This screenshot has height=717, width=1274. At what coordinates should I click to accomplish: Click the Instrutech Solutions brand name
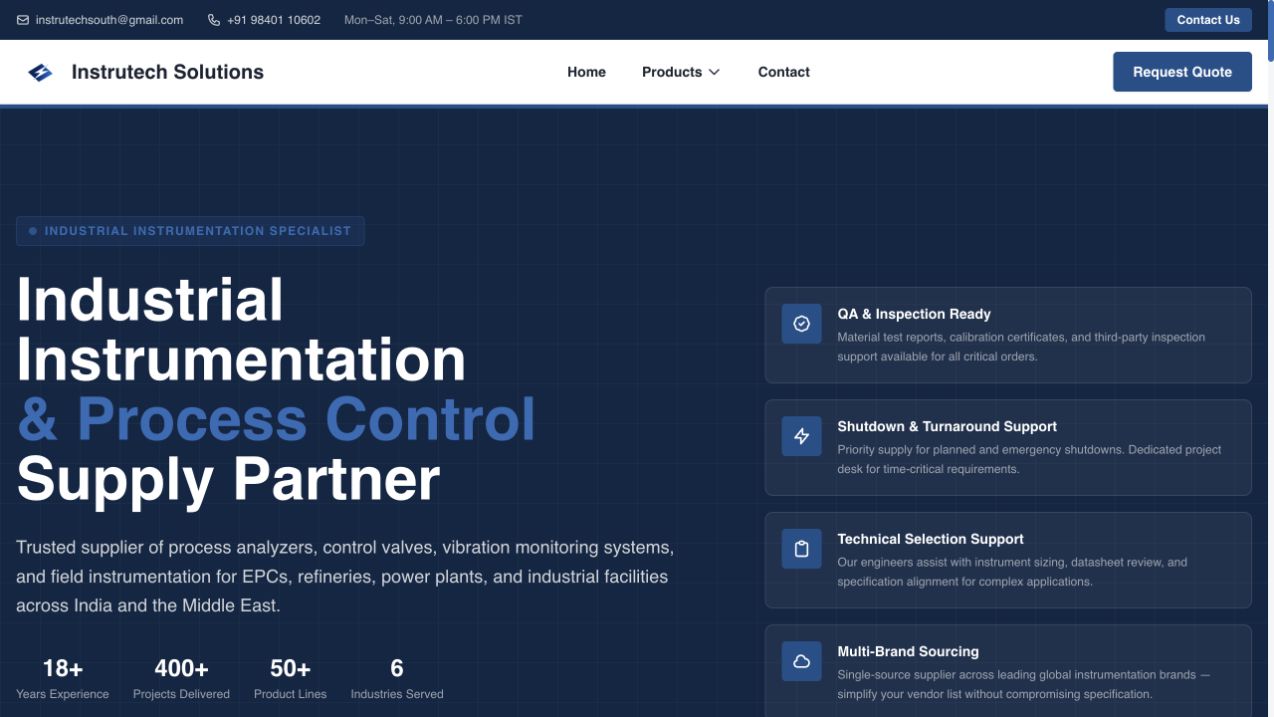pos(168,72)
